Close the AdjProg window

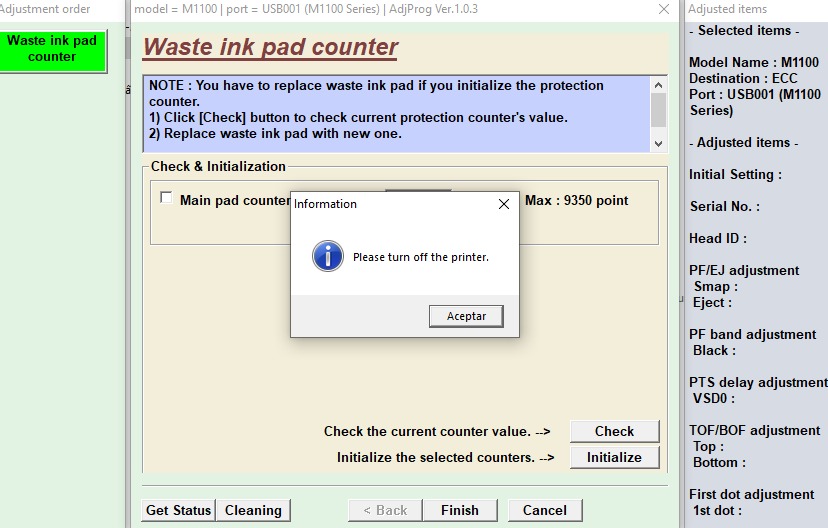click(x=664, y=9)
